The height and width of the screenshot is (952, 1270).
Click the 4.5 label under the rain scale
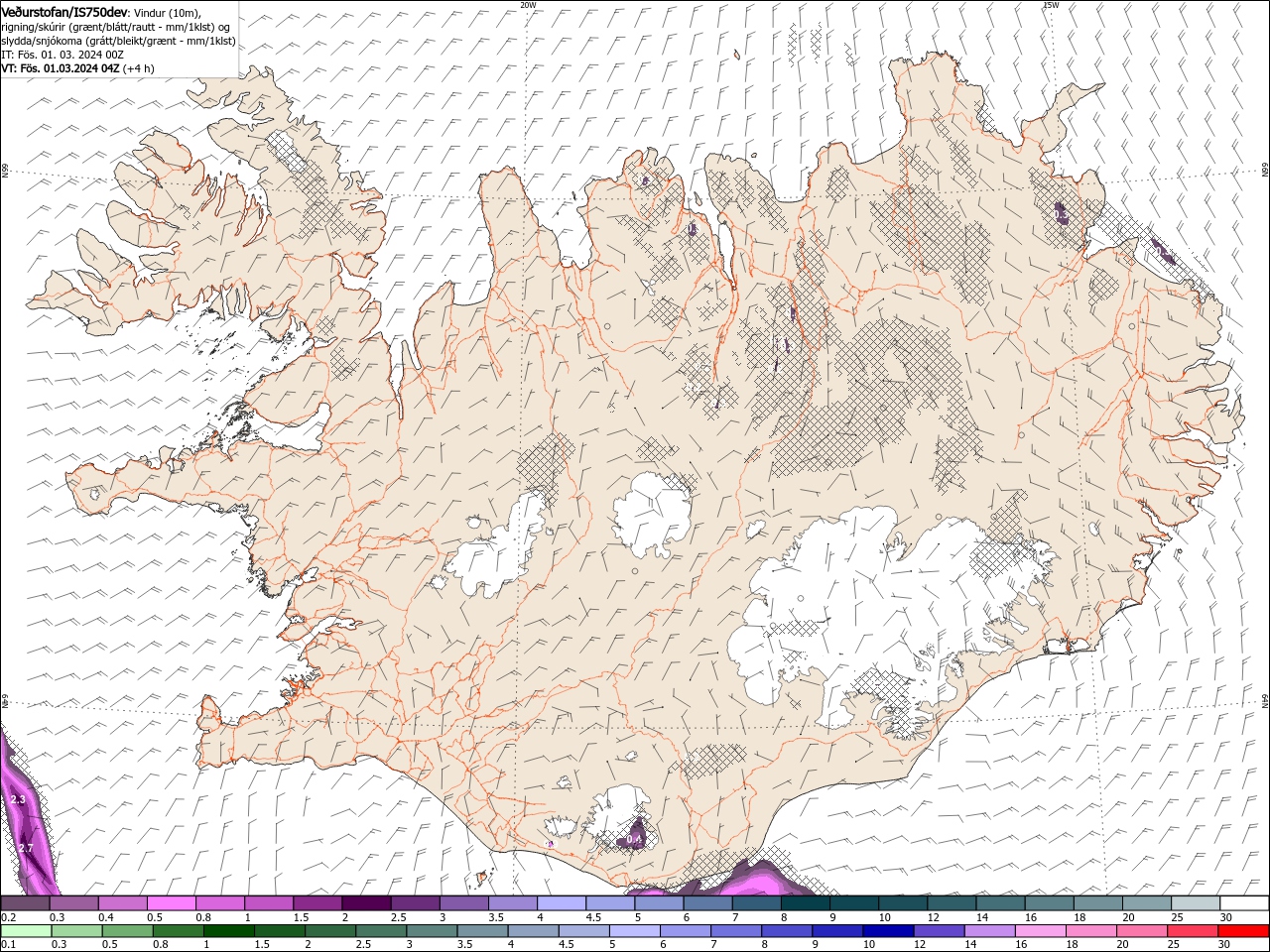(567, 944)
